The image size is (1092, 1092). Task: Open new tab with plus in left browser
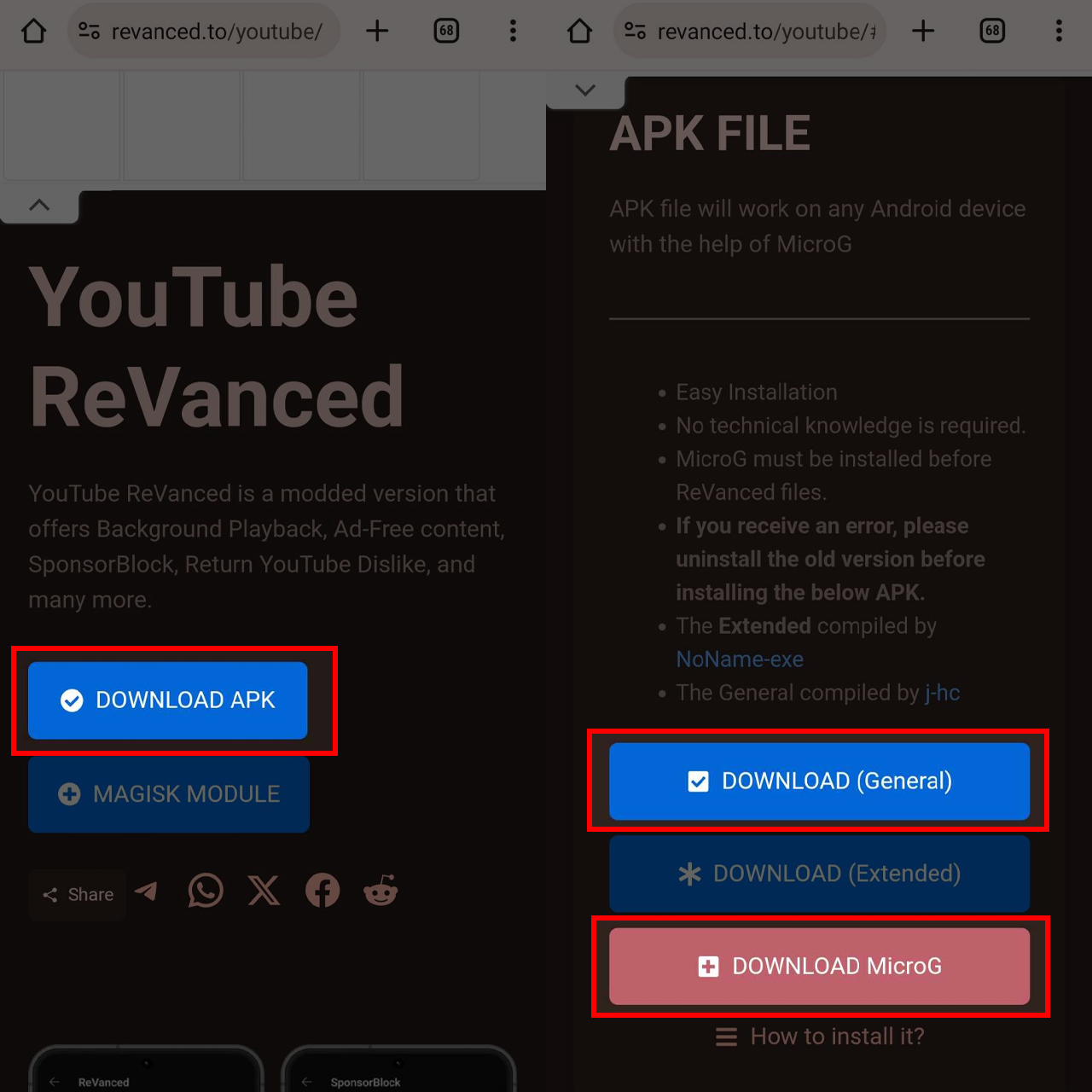[x=377, y=32]
